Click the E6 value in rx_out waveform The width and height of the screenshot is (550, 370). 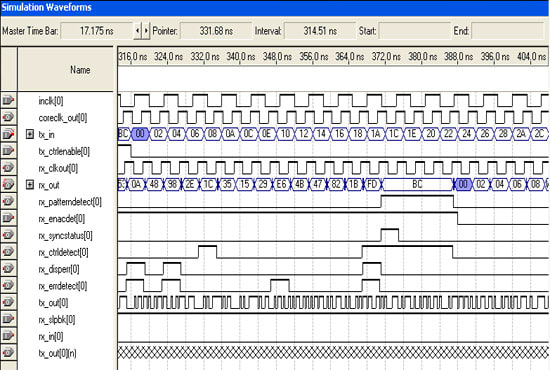pos(281,184)
